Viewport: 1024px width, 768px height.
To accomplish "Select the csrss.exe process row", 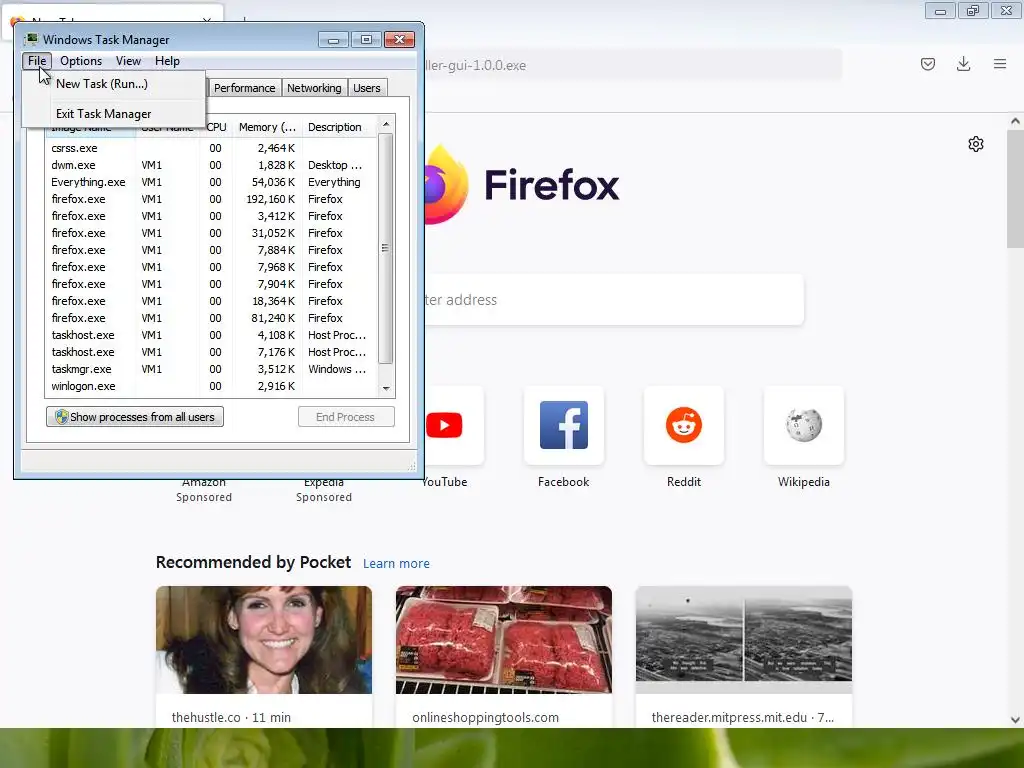I will [210, 148].
